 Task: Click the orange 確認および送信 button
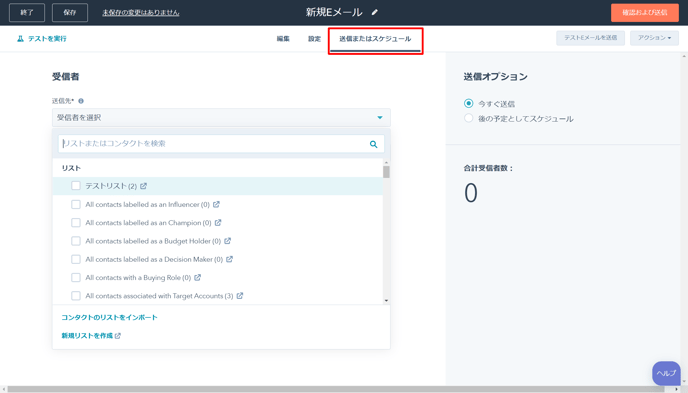click(645, 12)
